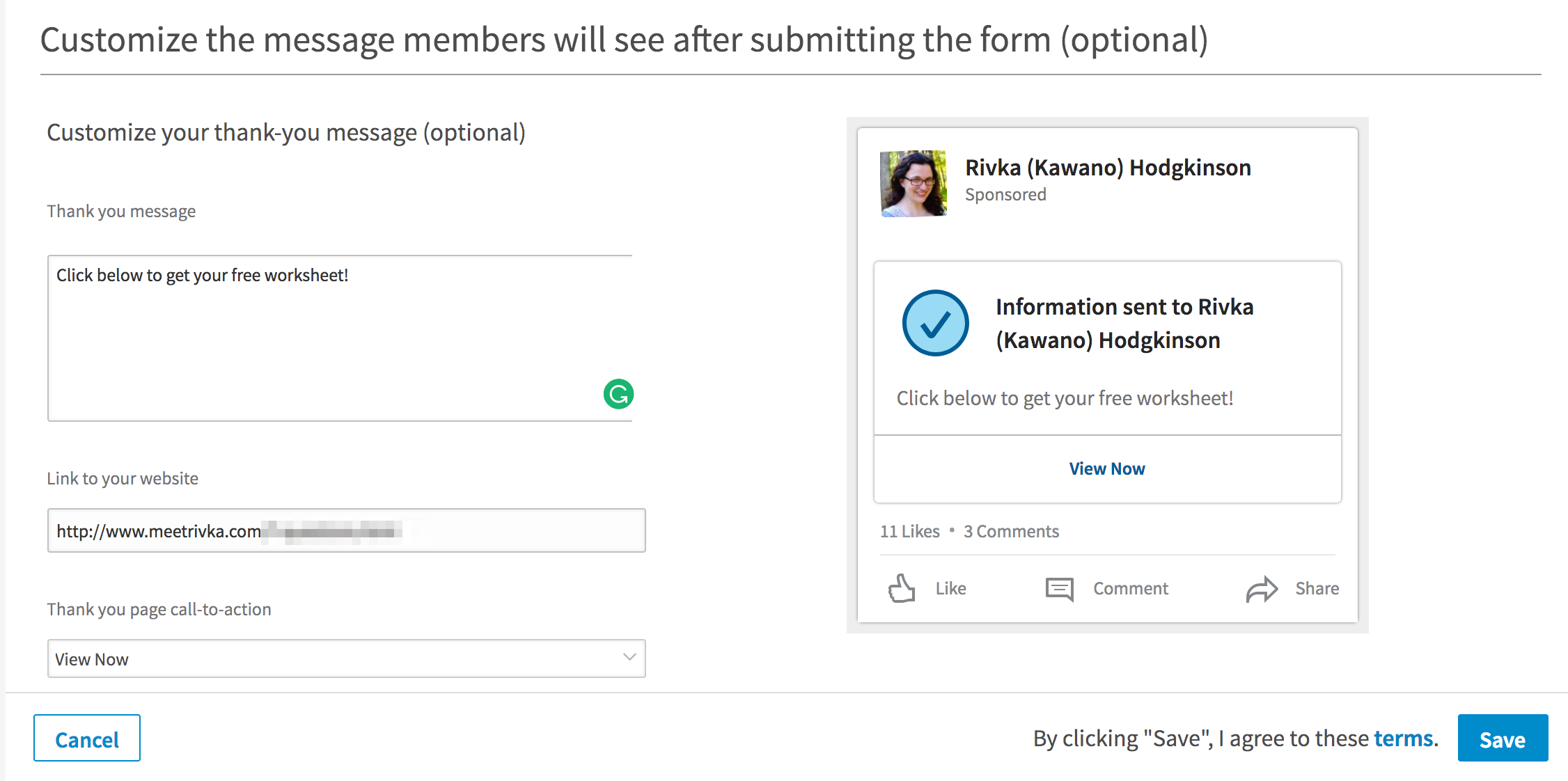Click Rivka's profile photo thumbnail
The image size is (1568, 781).
(x=913, y=184)
